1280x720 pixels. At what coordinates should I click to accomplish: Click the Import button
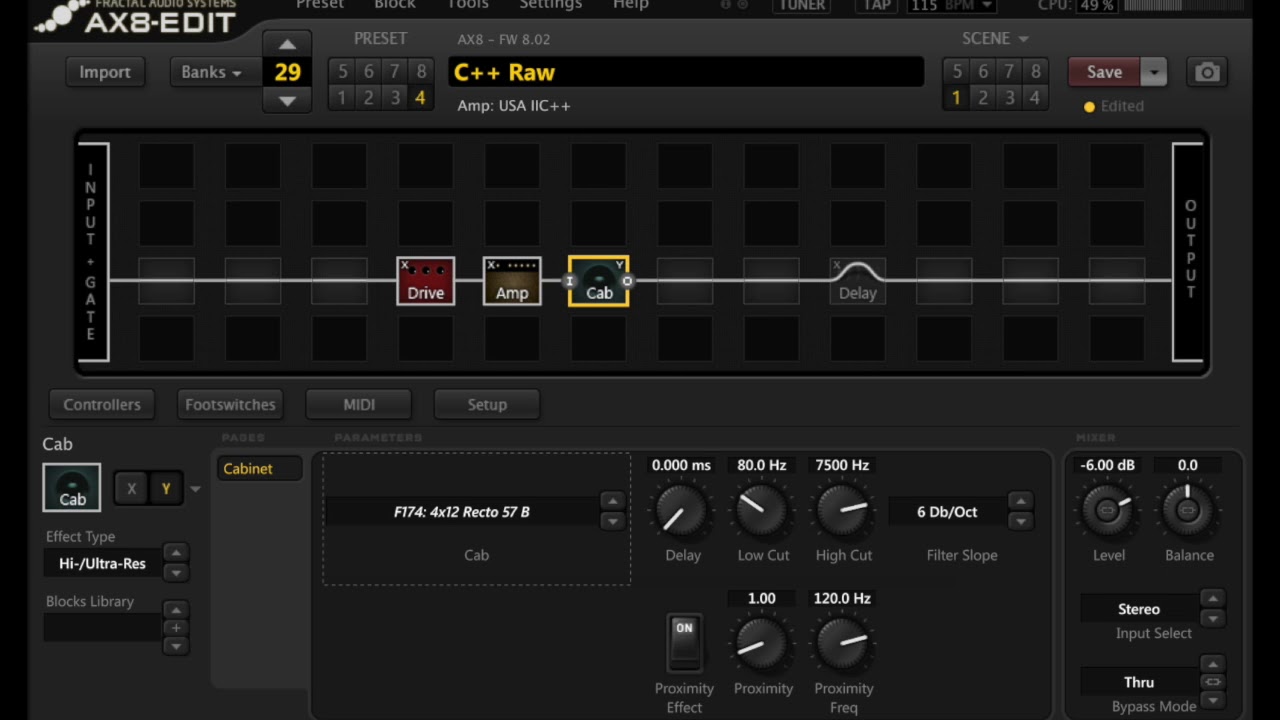pos(105,72)
